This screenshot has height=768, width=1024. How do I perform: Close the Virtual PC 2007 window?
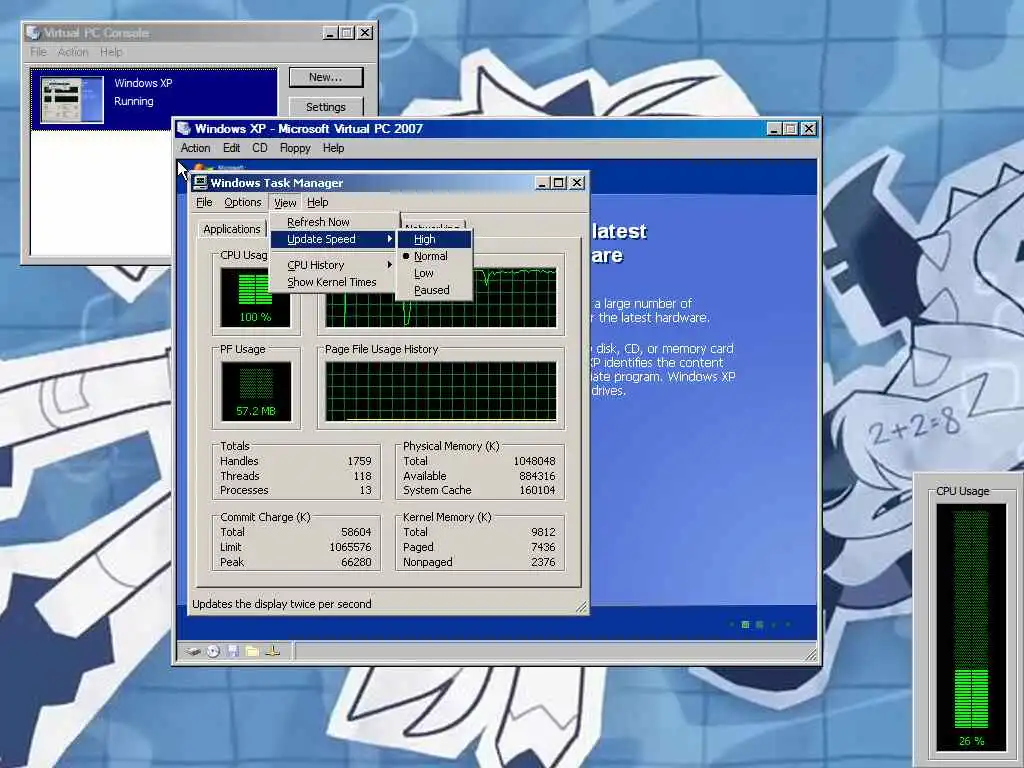pyautogui.click(x=808, y=129)
